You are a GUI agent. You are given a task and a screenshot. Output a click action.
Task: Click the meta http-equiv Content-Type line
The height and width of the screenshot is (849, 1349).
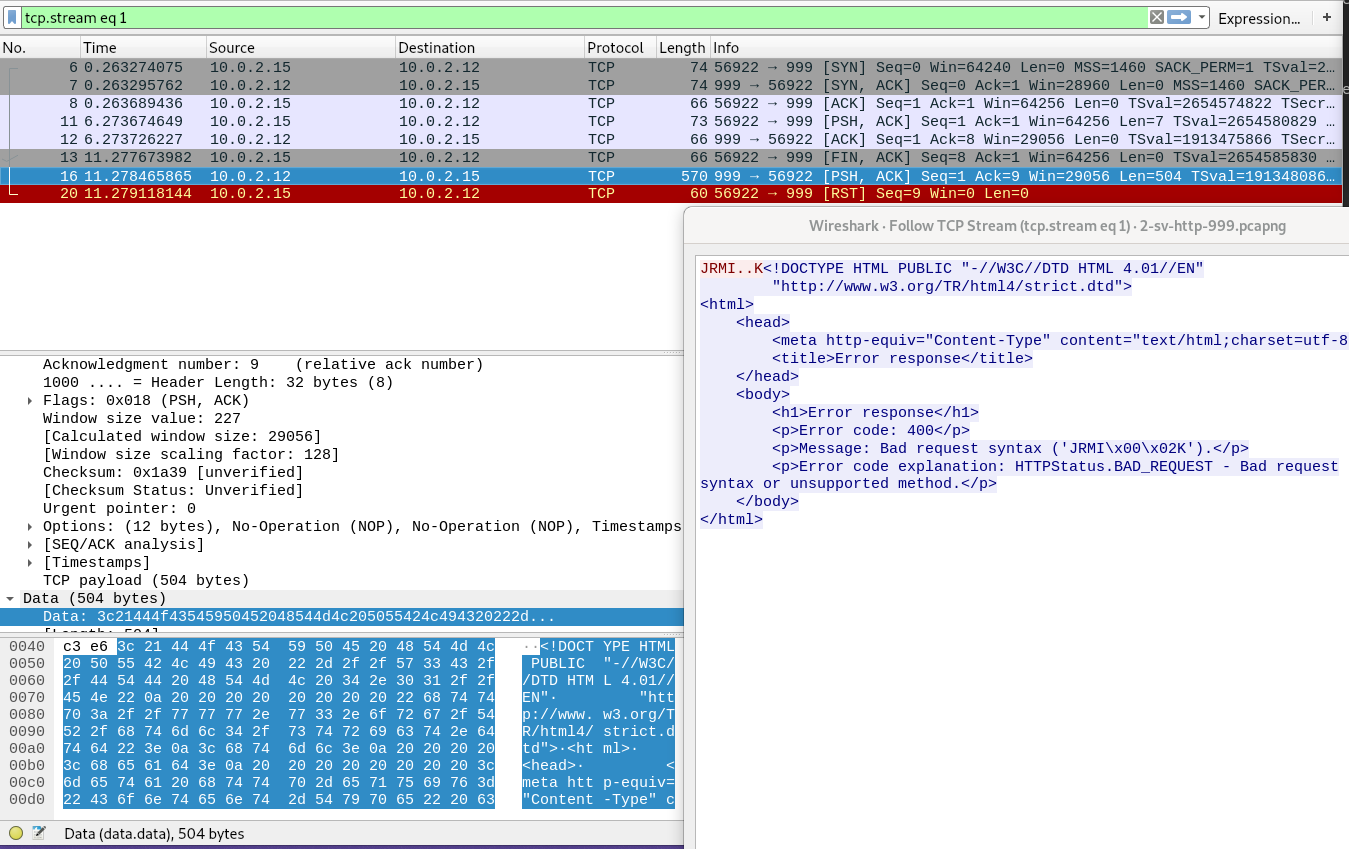pos(1060,340)
